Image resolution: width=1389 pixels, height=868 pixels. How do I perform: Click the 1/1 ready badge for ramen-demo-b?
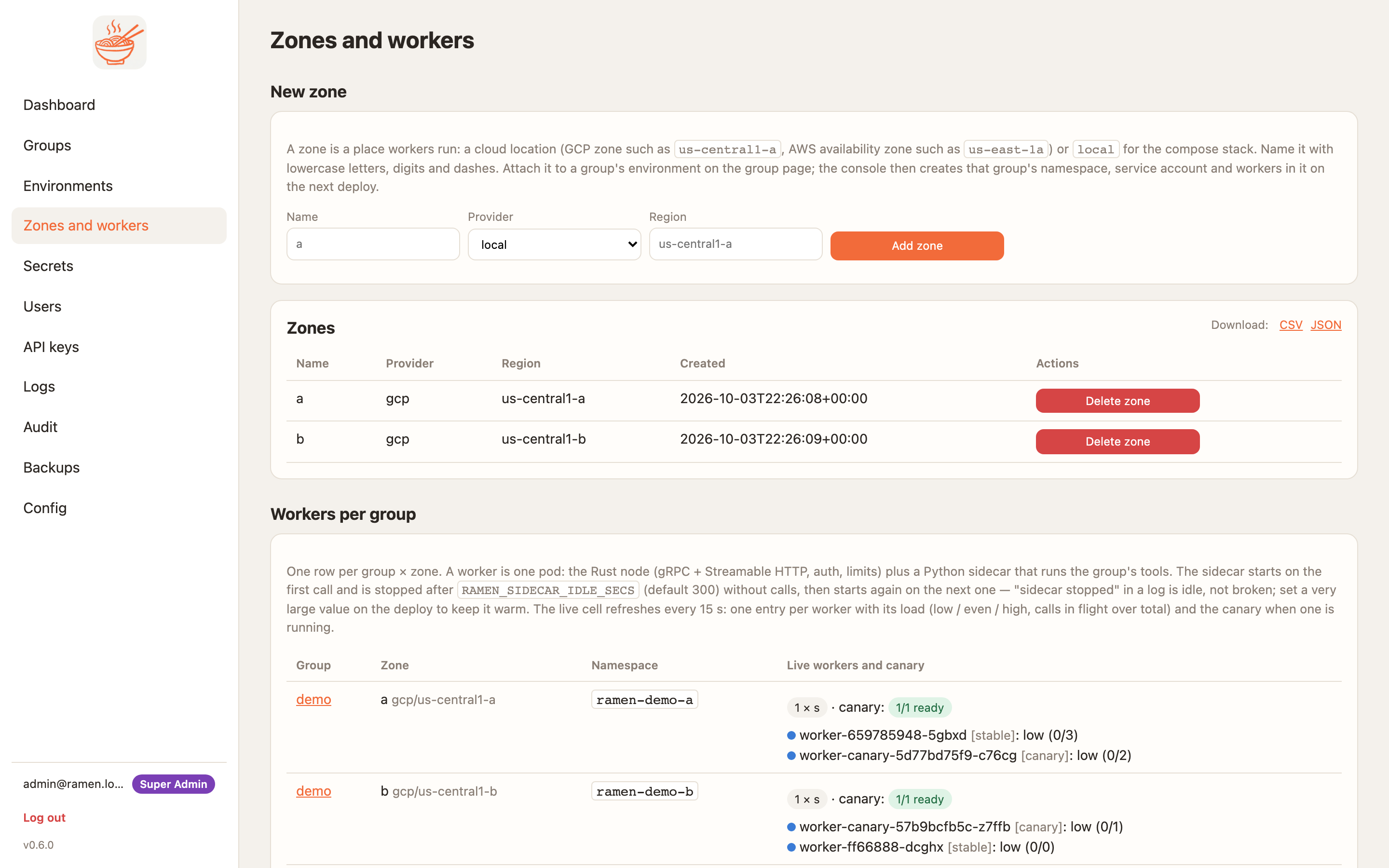click(920, 799)
